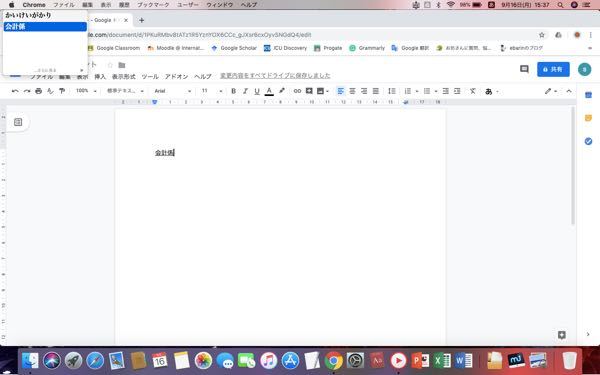Open the ヘルプ menu in Docs
This screenshot has height=375, width=600.
coord(203,77)
